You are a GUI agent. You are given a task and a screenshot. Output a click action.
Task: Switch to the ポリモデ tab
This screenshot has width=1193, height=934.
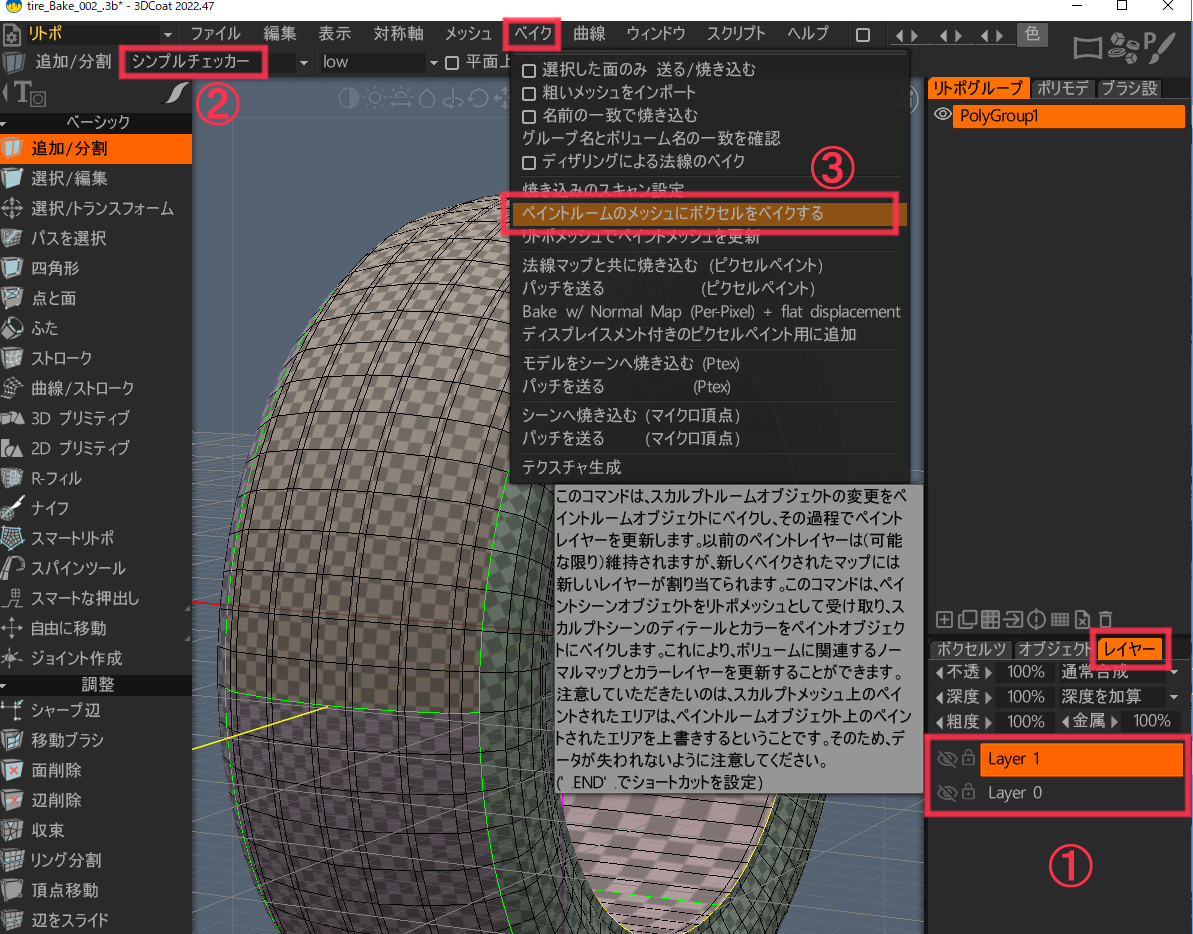(x=1063, y=88)
